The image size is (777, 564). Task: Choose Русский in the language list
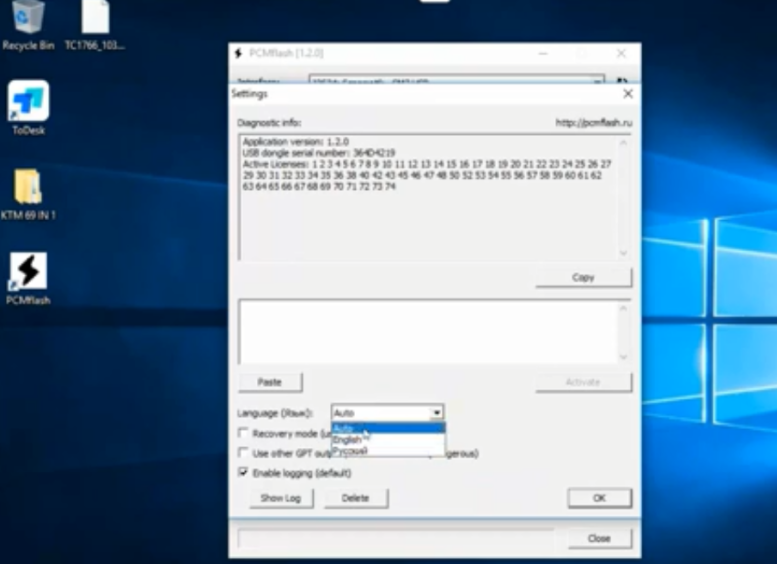pyautogui.click(x=388, y=451)
